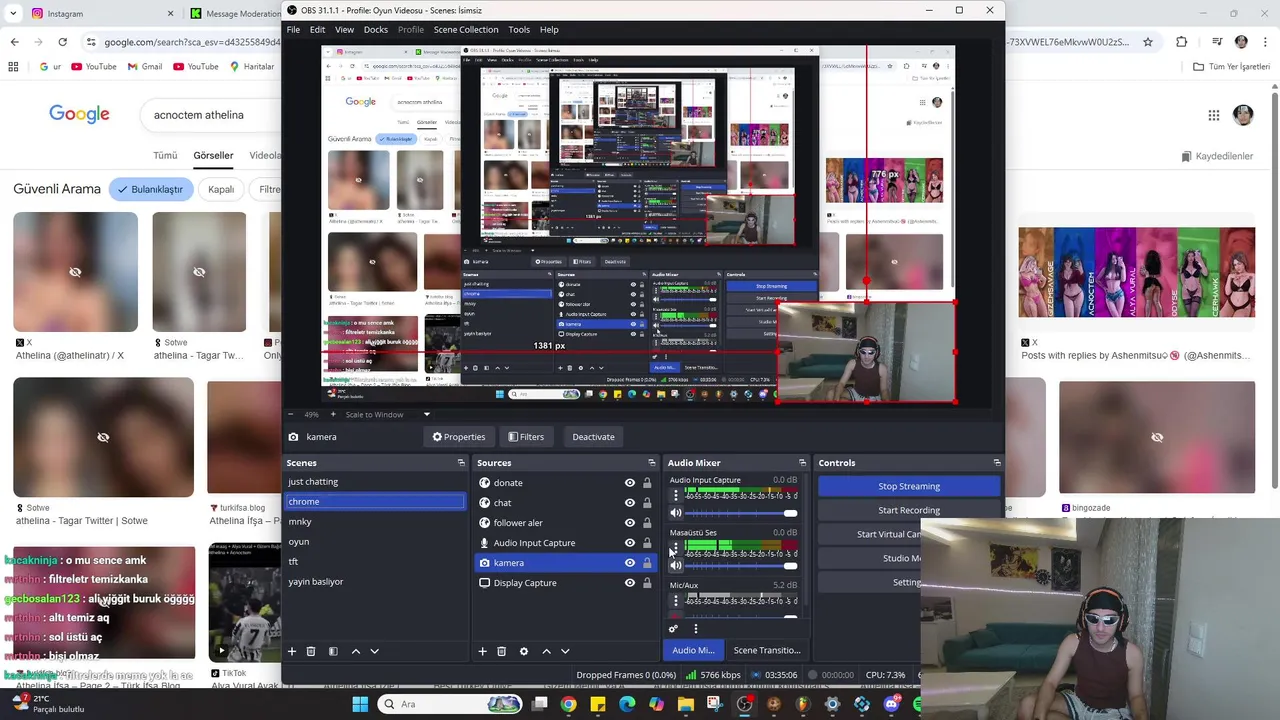Screen dimensions: 1280x720
Task: Open the Help menu in OBS
Action: tap(549, 29)
